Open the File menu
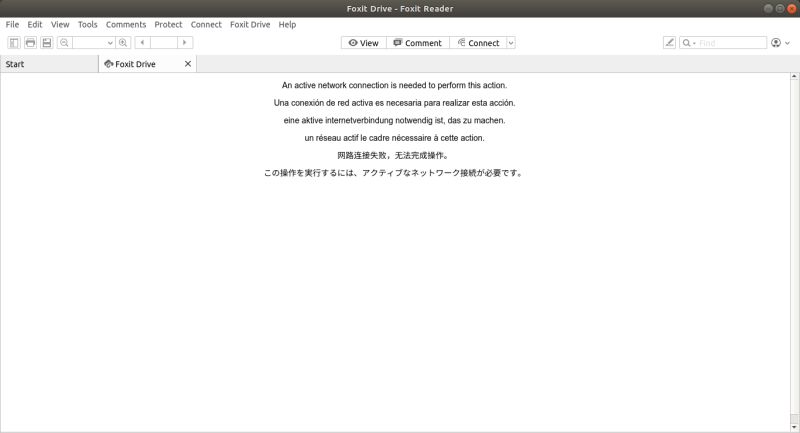Image resolution: width=800 pixels, height=433 pixels. click(x=12, y=24)
